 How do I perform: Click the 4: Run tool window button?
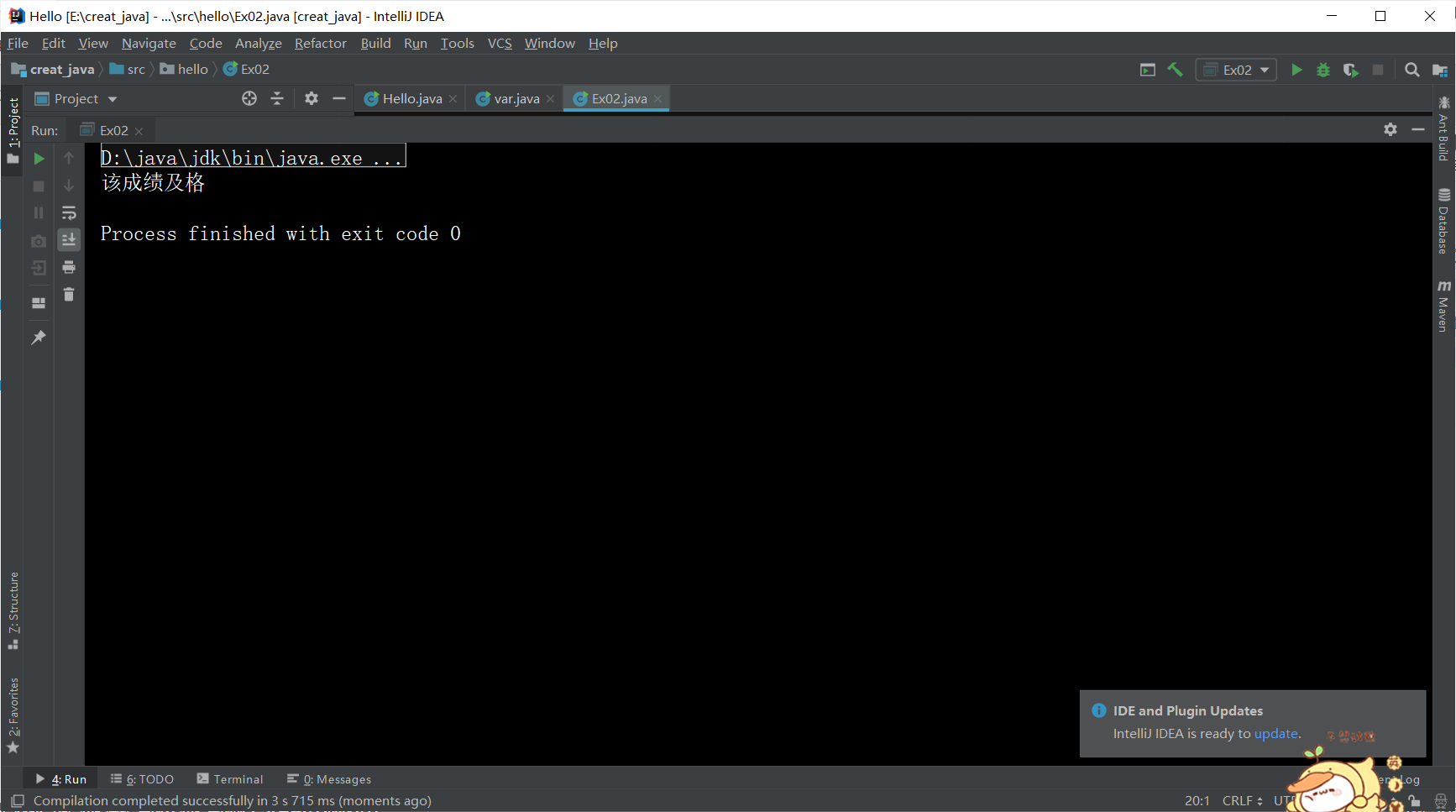[60, 779]
